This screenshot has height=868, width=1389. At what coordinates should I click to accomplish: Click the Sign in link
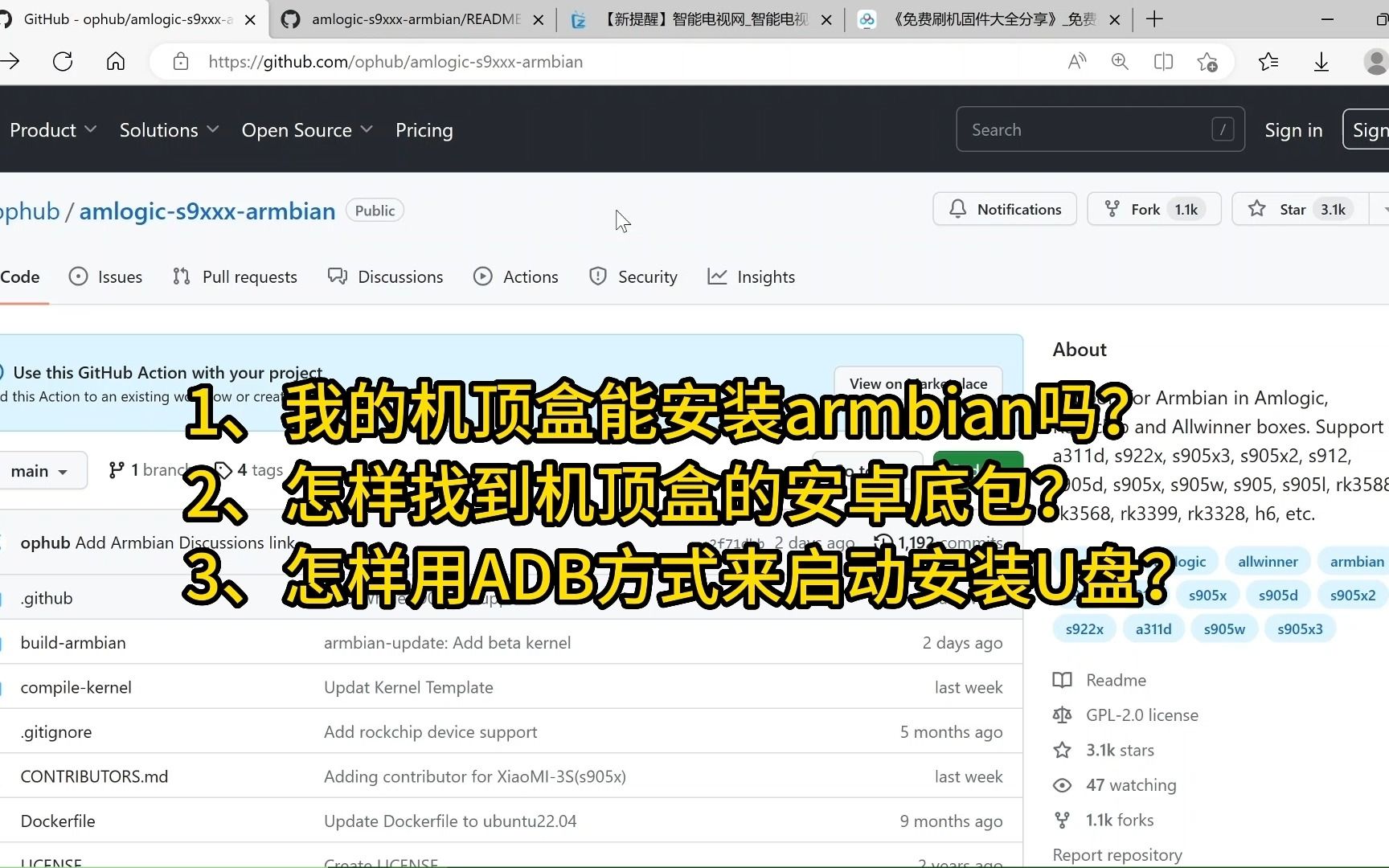click(1293, 130)
